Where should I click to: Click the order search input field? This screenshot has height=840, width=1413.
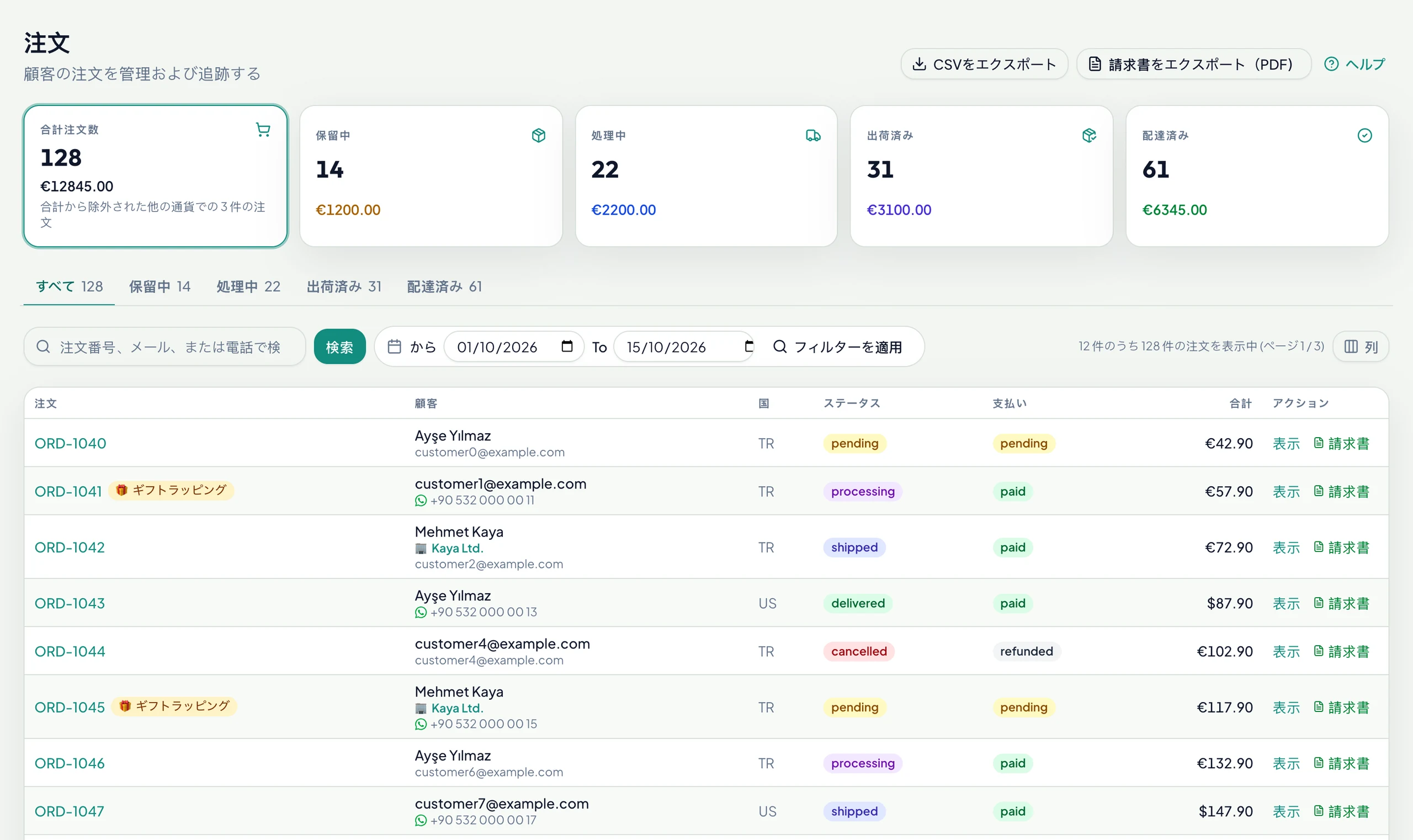[x=164, y=347]
